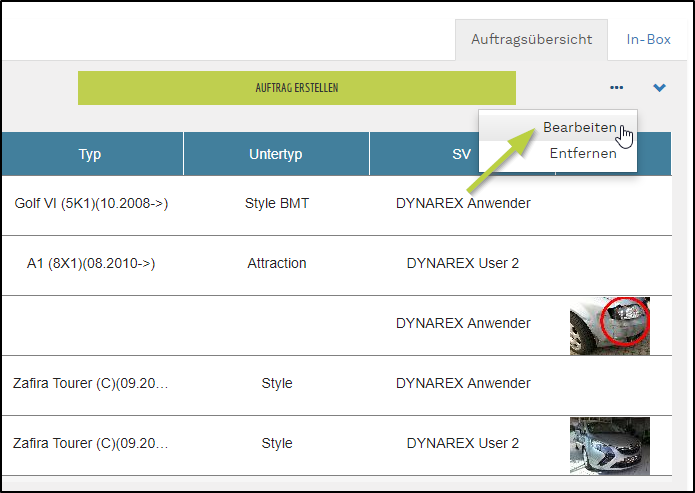
Task: Click DYNAREX Anwender in the Golf VI row
Action: (462, 204)
